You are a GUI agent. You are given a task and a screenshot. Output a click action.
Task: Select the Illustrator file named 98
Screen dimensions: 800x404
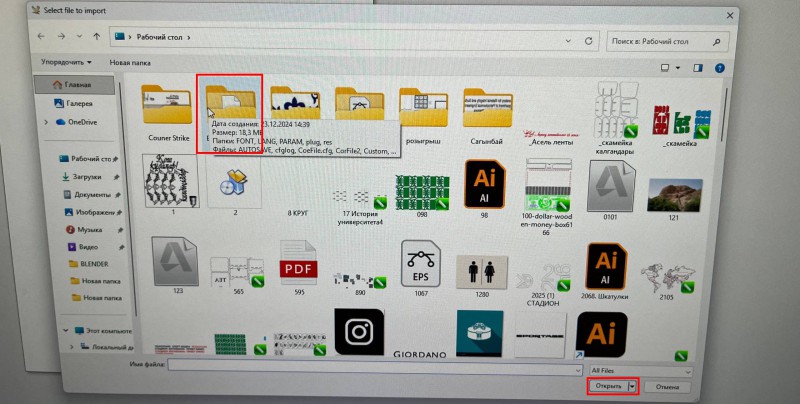point(484,188)
